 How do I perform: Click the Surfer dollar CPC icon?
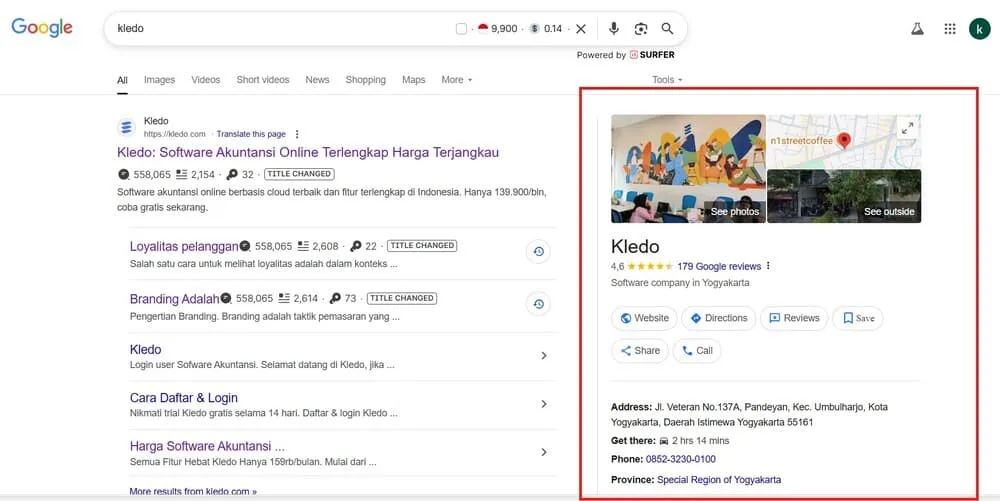[x=534, y=29]
